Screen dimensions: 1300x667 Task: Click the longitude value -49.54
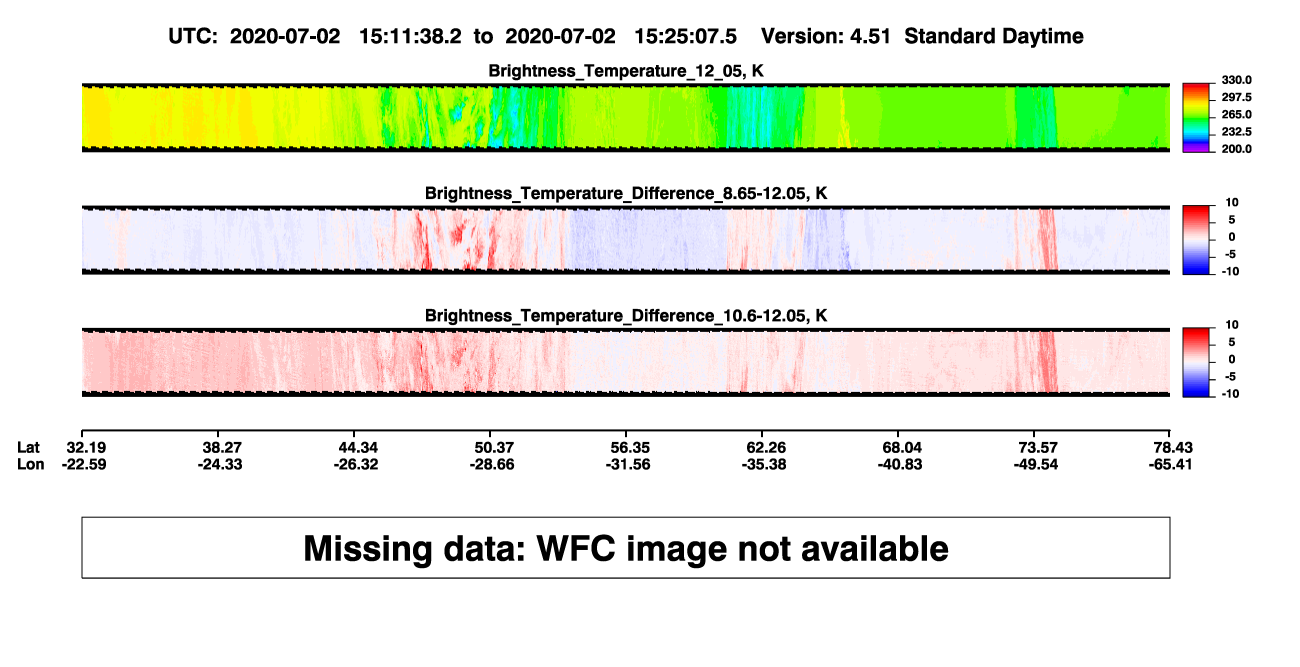1034,464
